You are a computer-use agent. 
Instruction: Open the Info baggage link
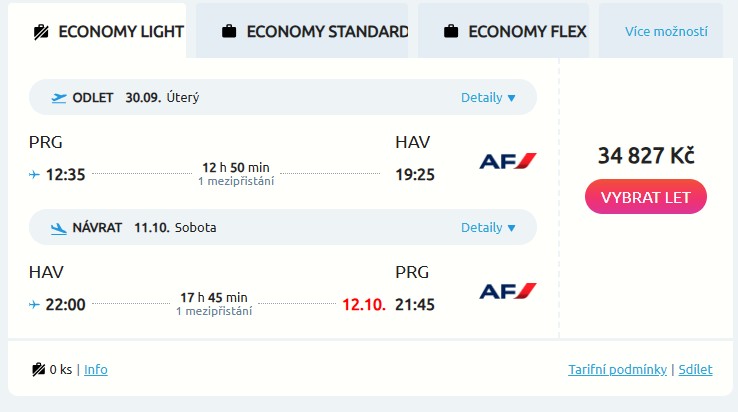click(96, 369)
